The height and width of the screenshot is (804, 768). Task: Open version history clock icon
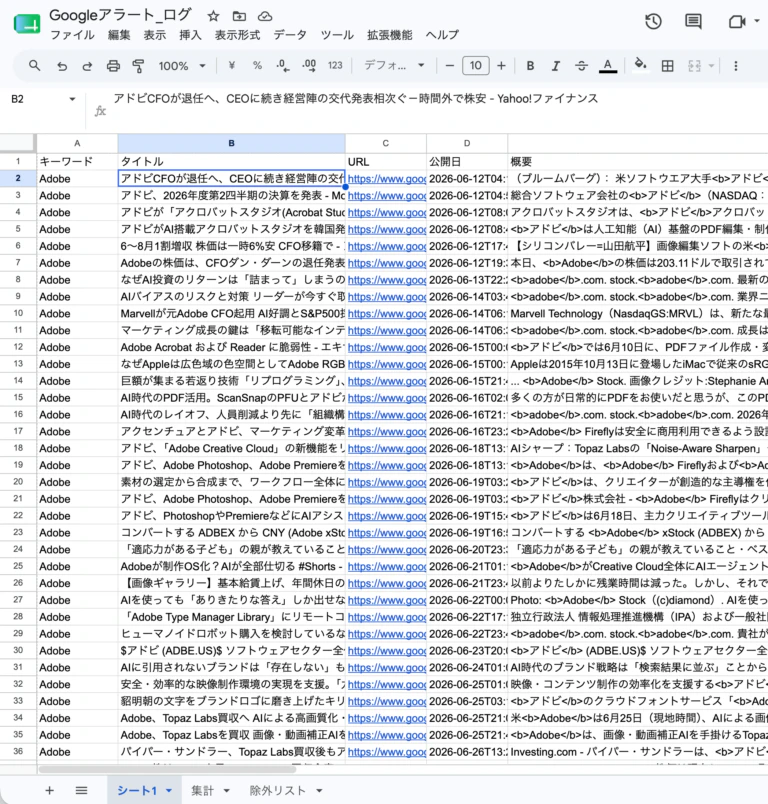(653, 21)
